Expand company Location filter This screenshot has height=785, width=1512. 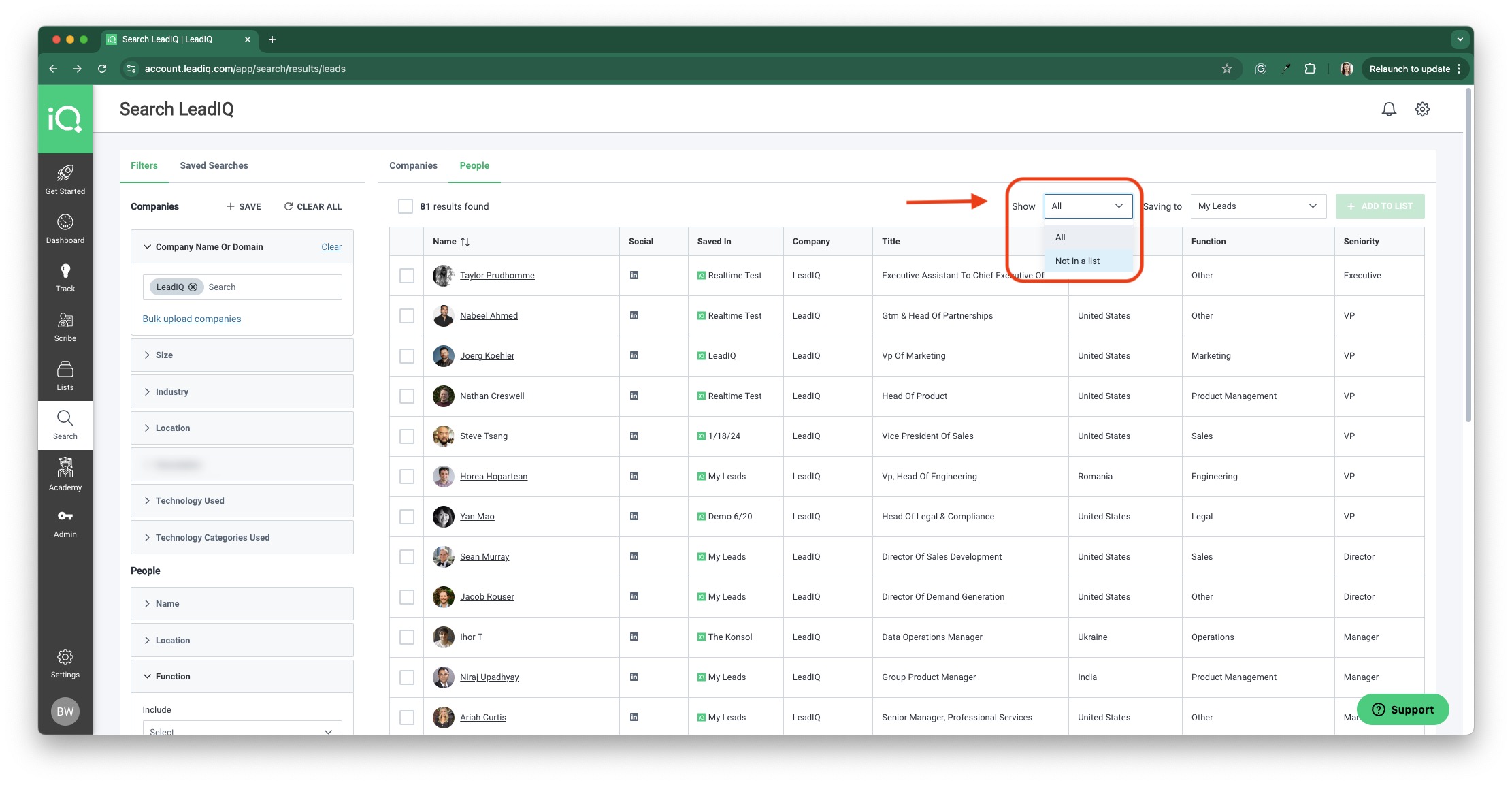coord(242,428)
